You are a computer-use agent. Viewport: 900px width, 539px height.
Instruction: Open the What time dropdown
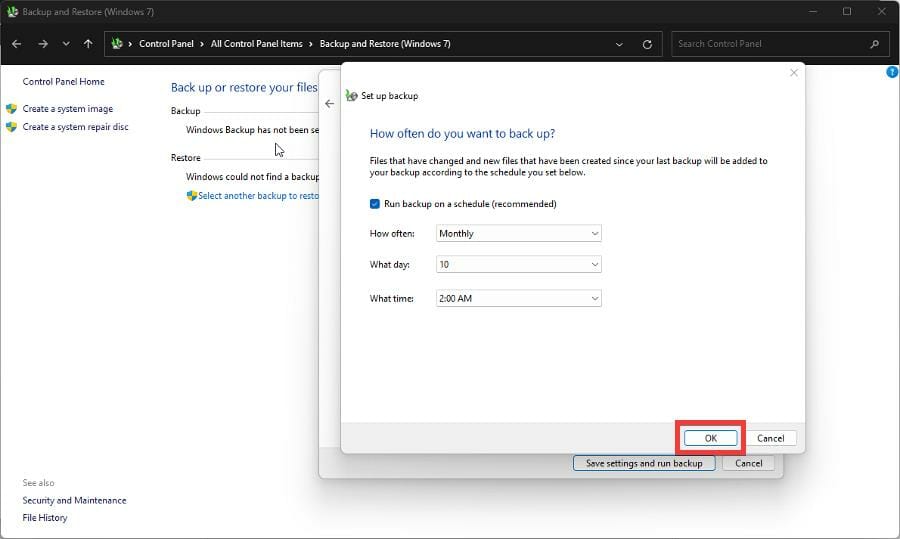tap(519, 298)
